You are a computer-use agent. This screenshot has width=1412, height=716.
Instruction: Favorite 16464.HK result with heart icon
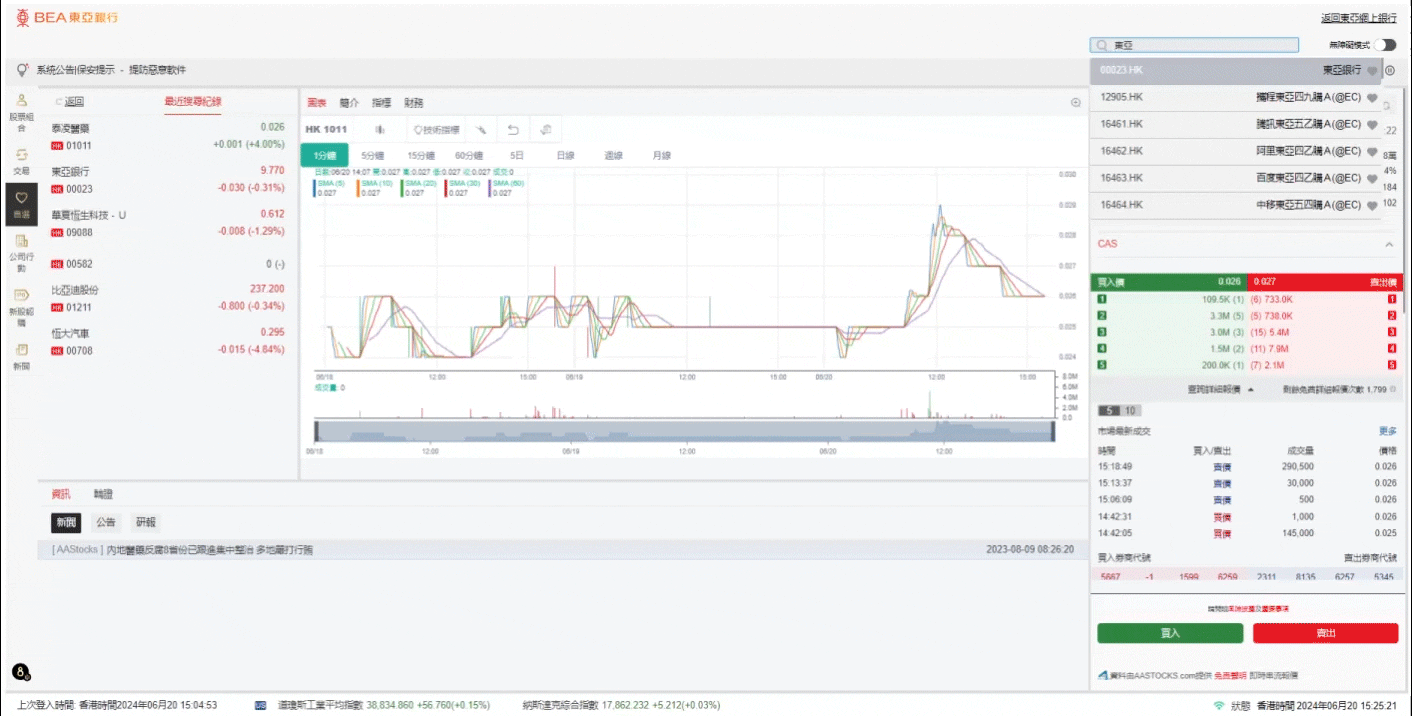pos(1372,205)
